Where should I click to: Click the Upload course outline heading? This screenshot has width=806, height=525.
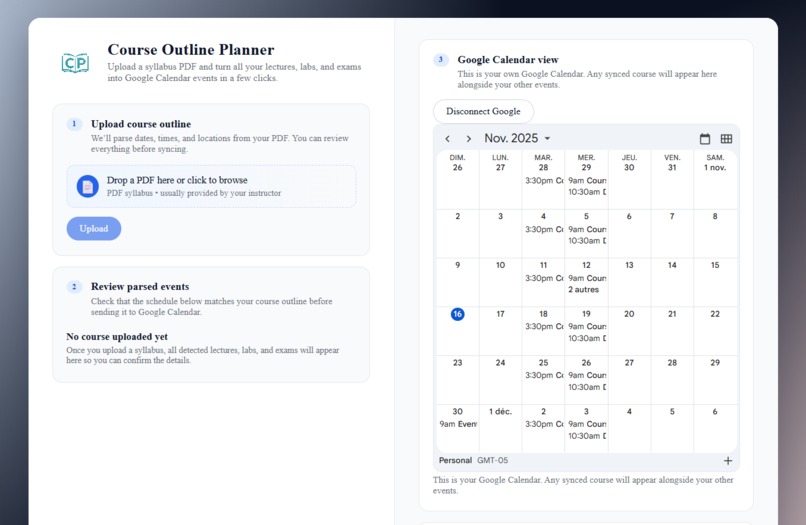click(x=141, y=124)
